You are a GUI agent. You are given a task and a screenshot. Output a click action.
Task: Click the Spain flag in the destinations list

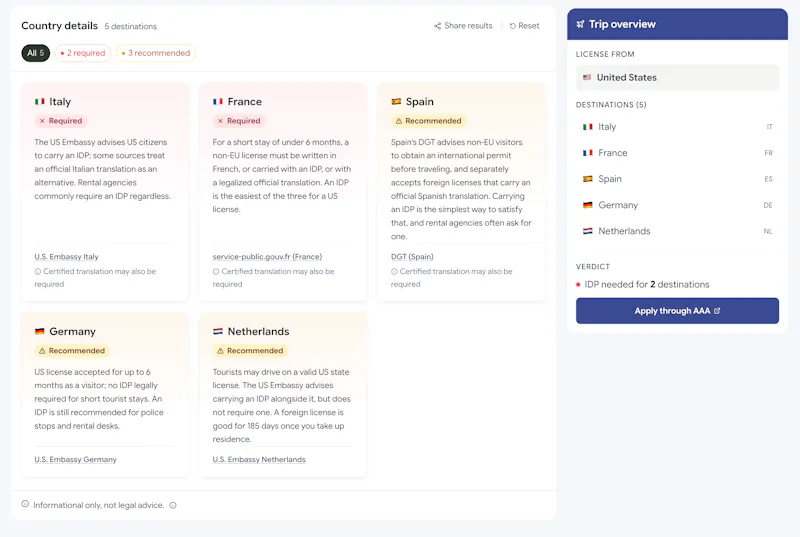coord(588,179)
